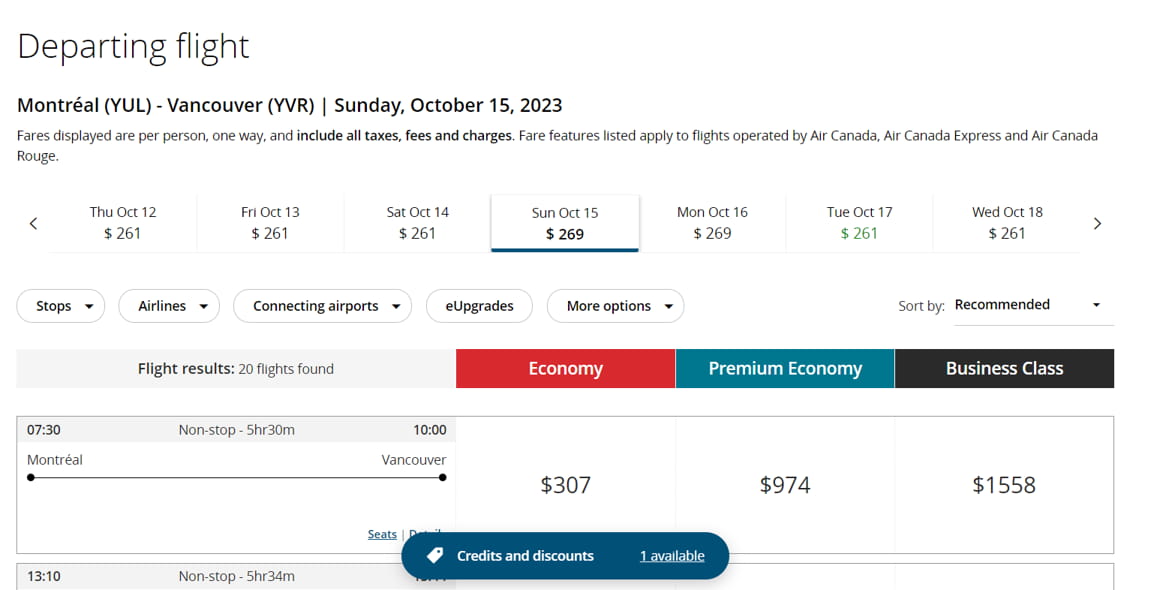This screenshot has height=590, width=1154.
Task: Select the $1558 Business Class fare
Action: 1004,485
